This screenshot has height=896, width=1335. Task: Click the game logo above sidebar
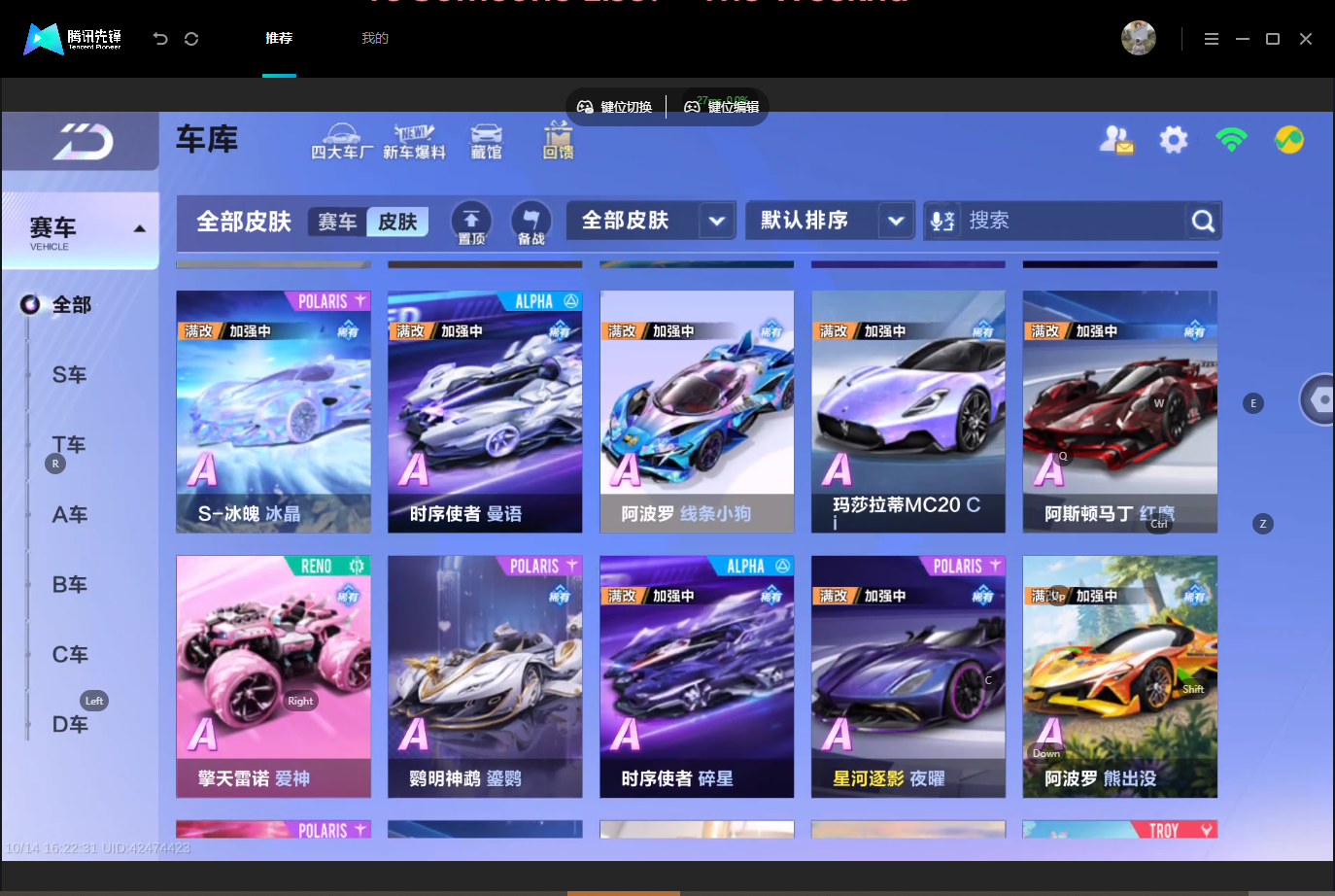coord(83,142)
